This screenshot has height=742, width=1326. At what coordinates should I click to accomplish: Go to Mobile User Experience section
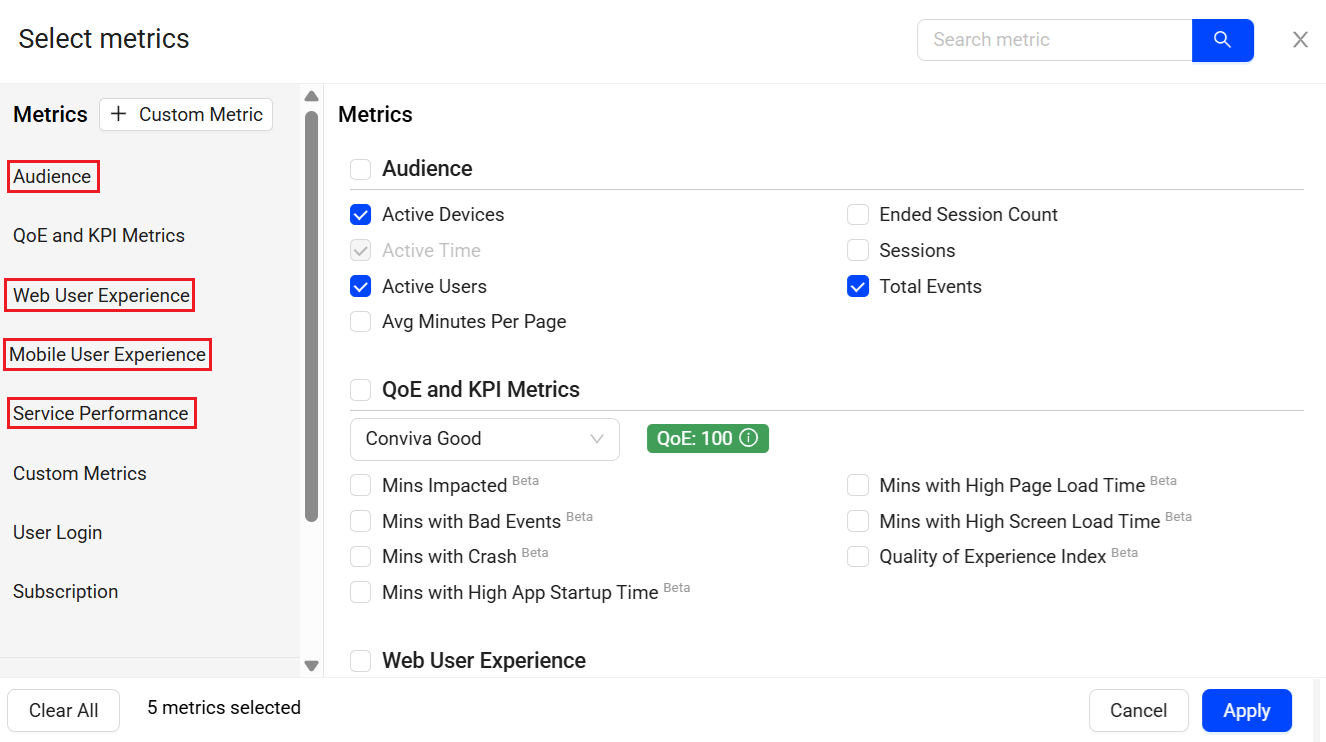[x=108, y=355]
